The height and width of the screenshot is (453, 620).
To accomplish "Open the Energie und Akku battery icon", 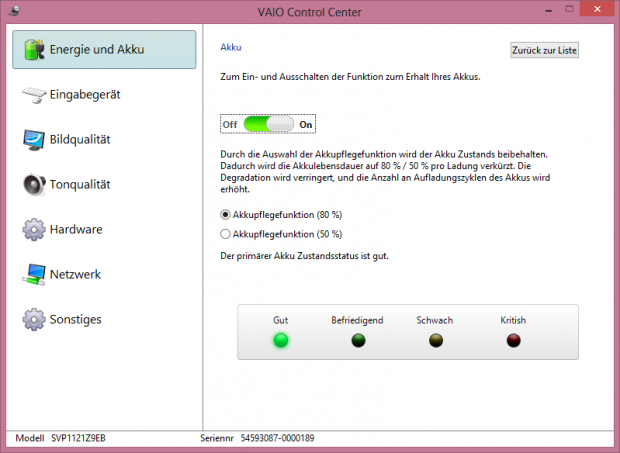I will click(x=34, y=49).
